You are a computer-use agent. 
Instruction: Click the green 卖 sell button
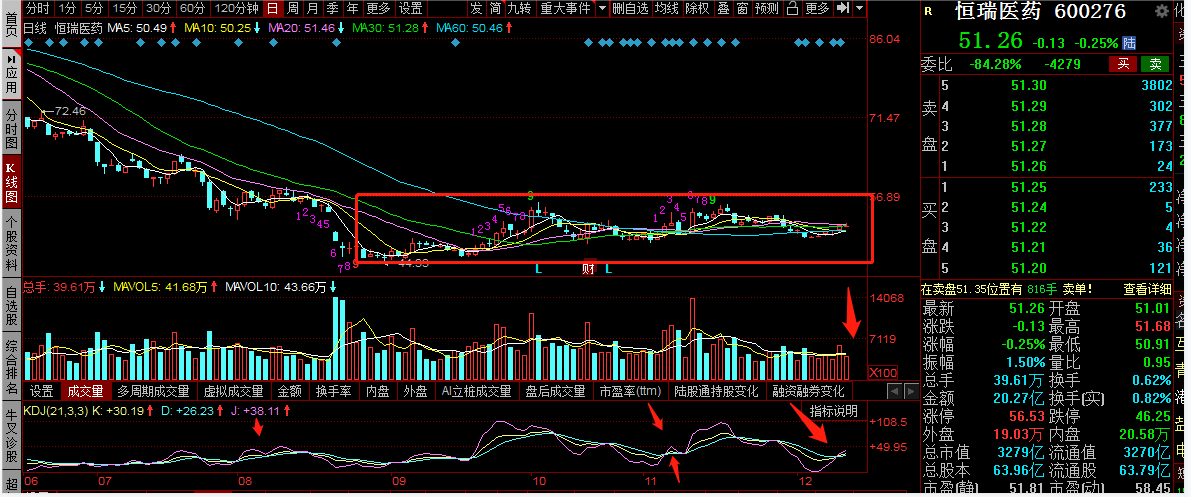tap(1155, 64)
